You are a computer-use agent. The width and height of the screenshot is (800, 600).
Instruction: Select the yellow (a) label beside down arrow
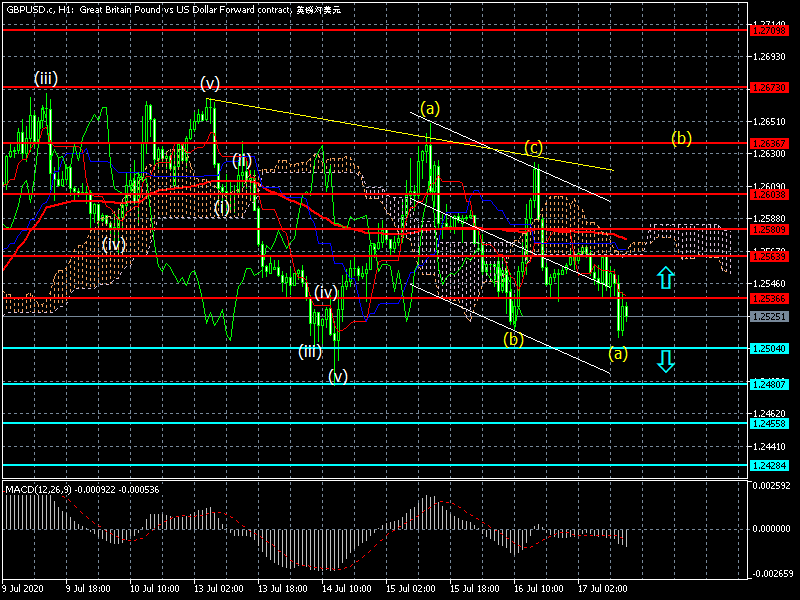click(618, 352)
